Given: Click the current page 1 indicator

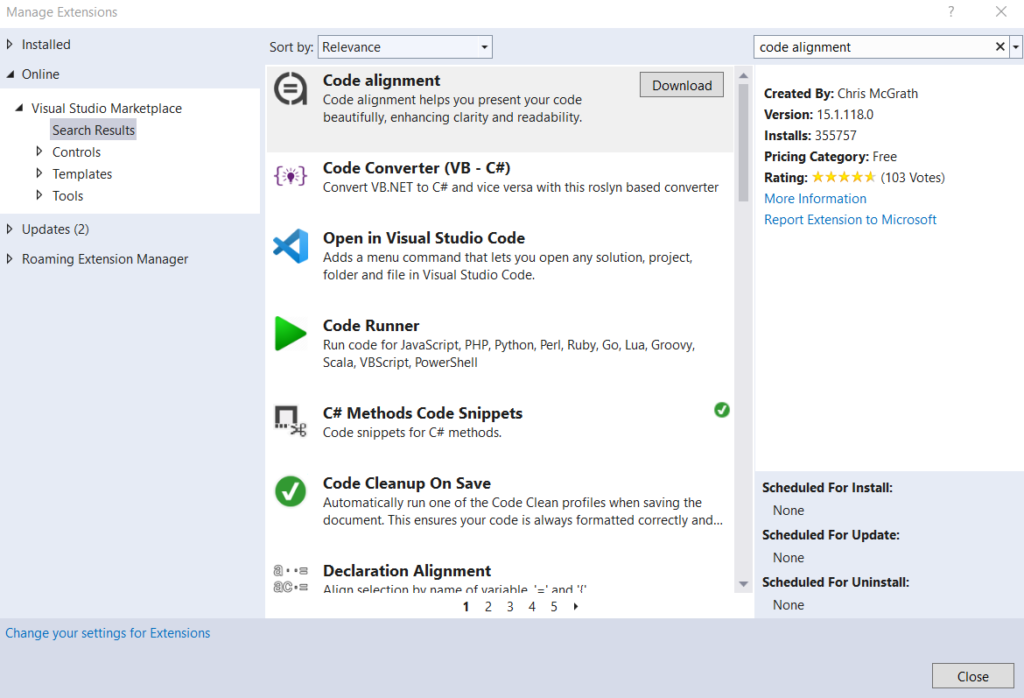Looking at the screenshot, I should click(x=466, y=607).
